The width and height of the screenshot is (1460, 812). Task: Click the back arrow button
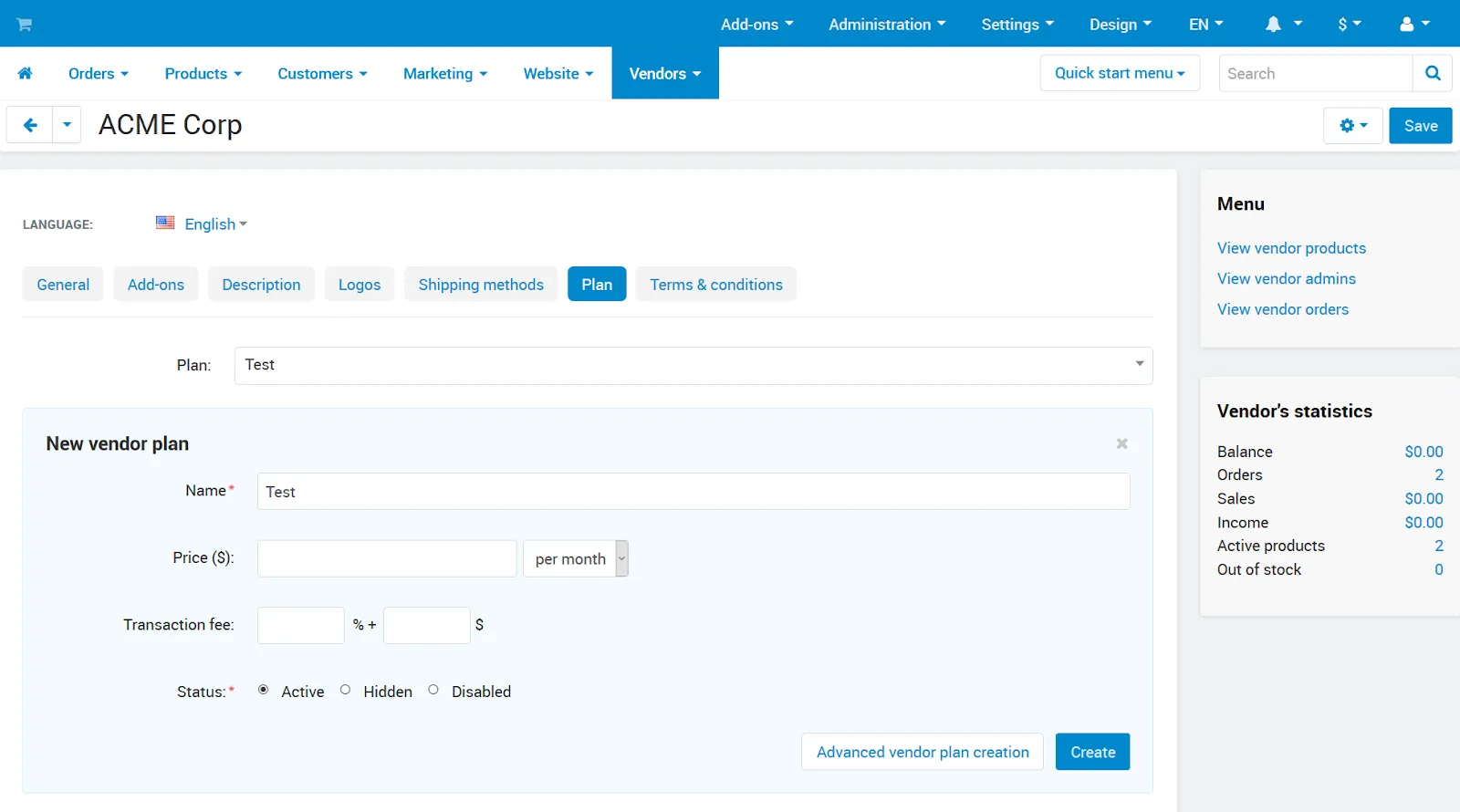tap(30, 125)
